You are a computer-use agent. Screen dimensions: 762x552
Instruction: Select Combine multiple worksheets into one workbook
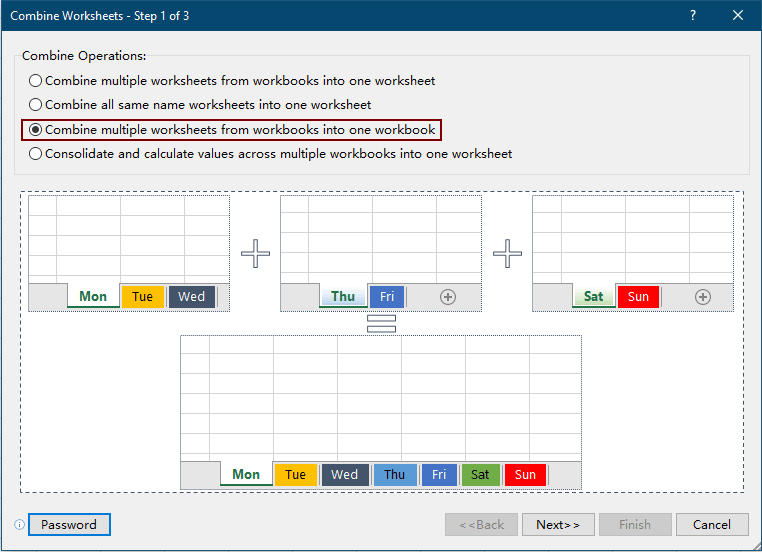pyautogui.click(x=36, y=129)
